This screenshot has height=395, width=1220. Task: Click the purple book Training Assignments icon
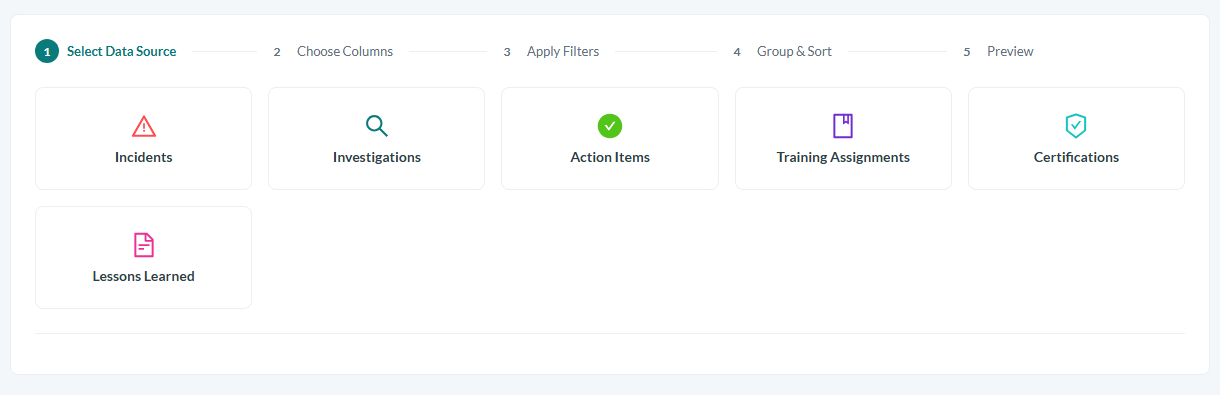(843, 126)
